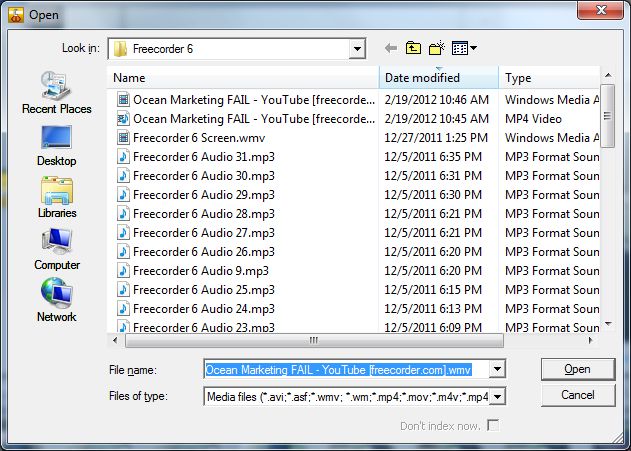Expand the File name history dropdown
Viewport: 631px width, 451px height.
[x=497, y=369]
